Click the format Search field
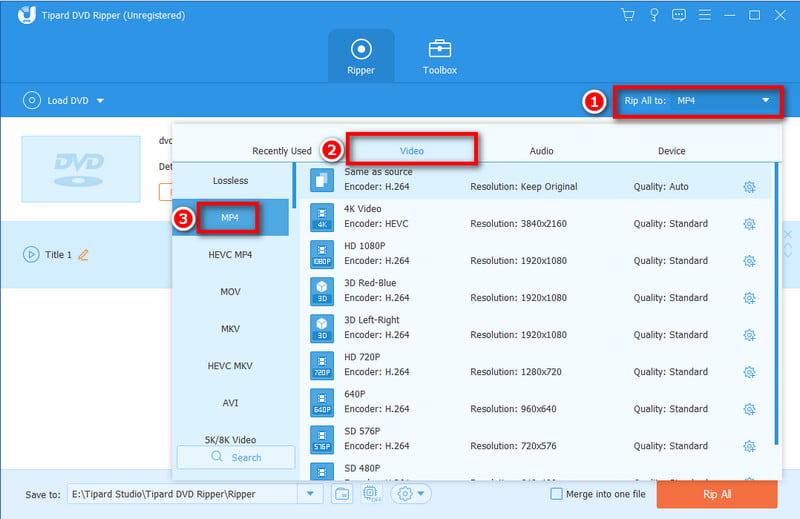800x519 pixels. point(236,457)
